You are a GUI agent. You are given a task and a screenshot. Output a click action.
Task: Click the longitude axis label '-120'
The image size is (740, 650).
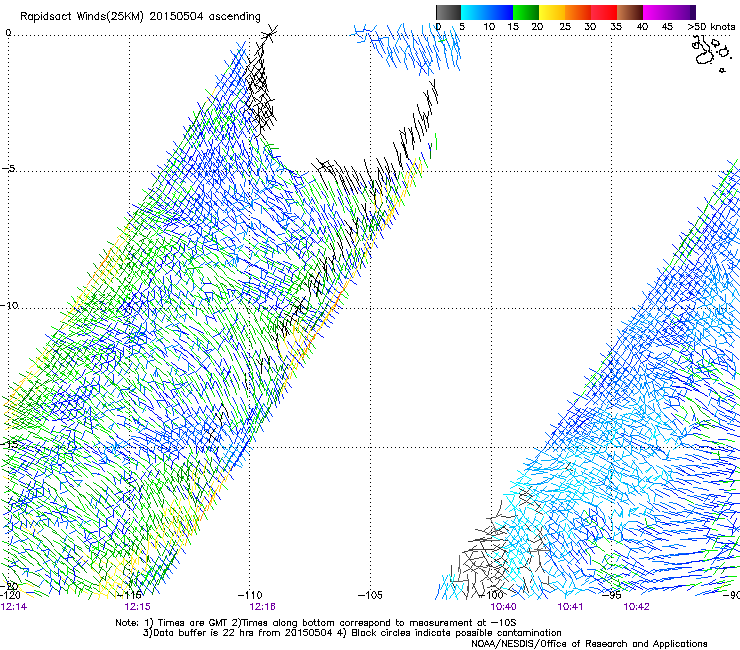pos(10,595)
